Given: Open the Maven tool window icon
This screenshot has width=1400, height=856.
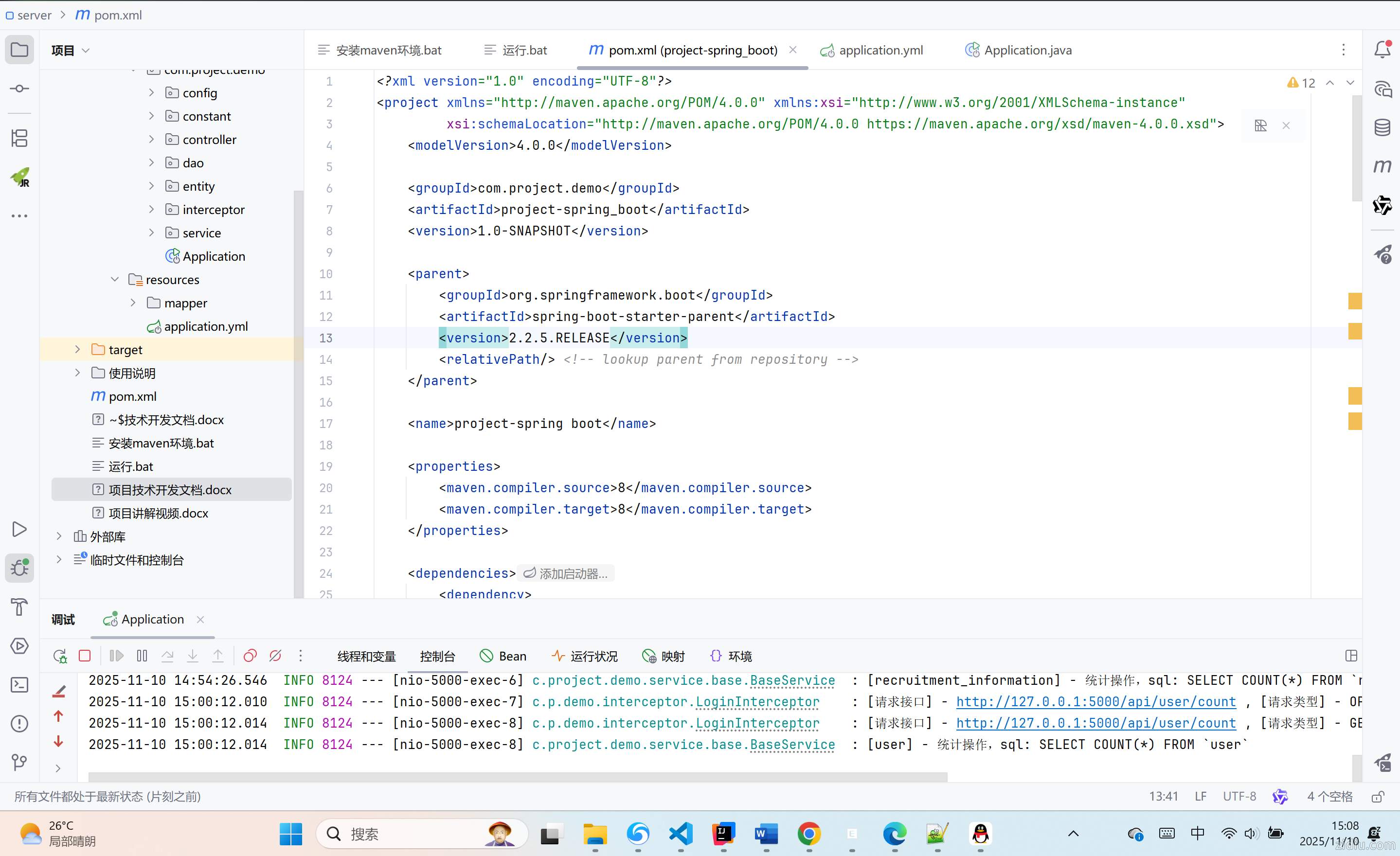Looking at the screenshot, I should (1382, 166).
